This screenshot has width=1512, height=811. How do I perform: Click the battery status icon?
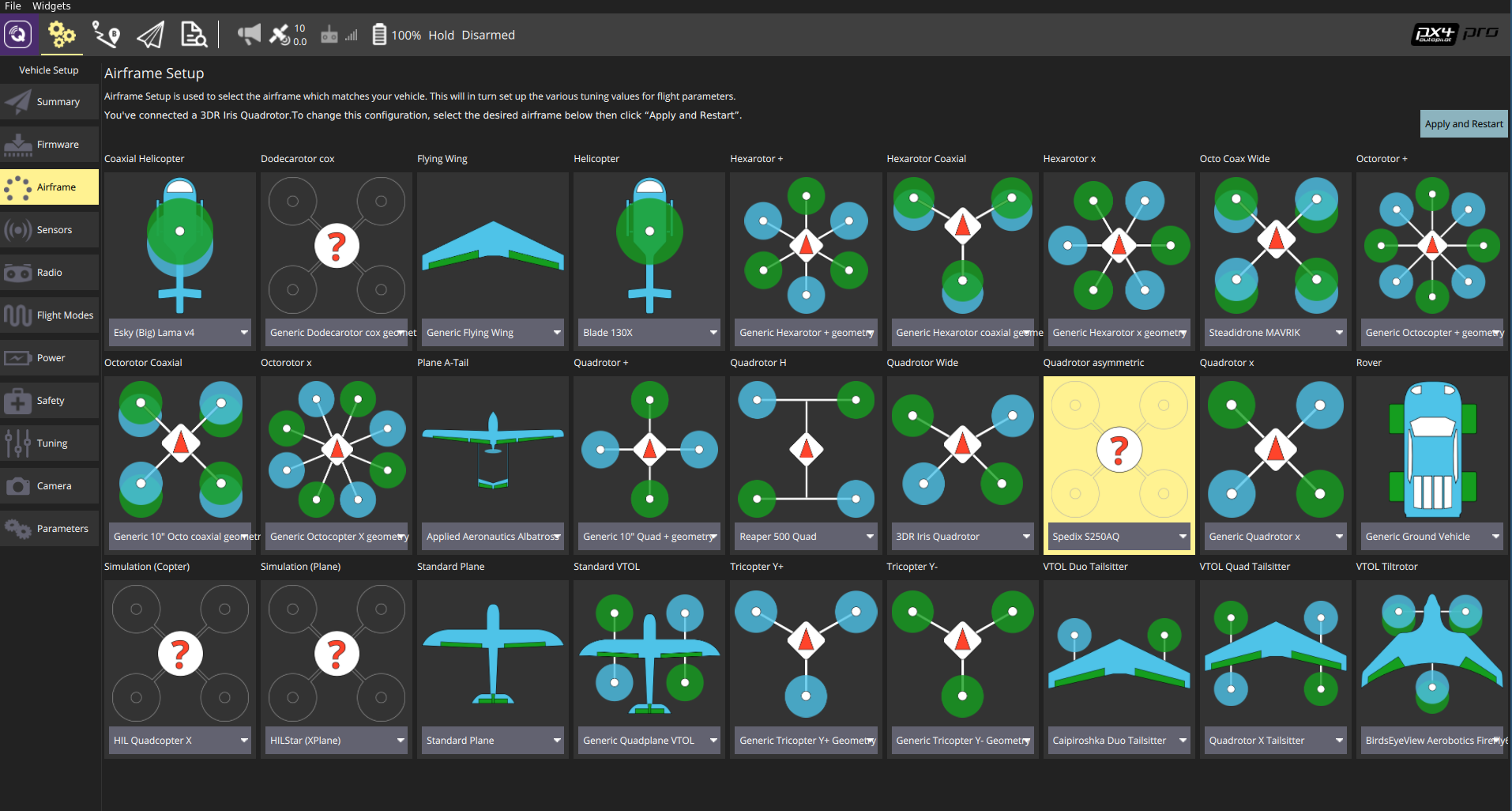(379, 35)
